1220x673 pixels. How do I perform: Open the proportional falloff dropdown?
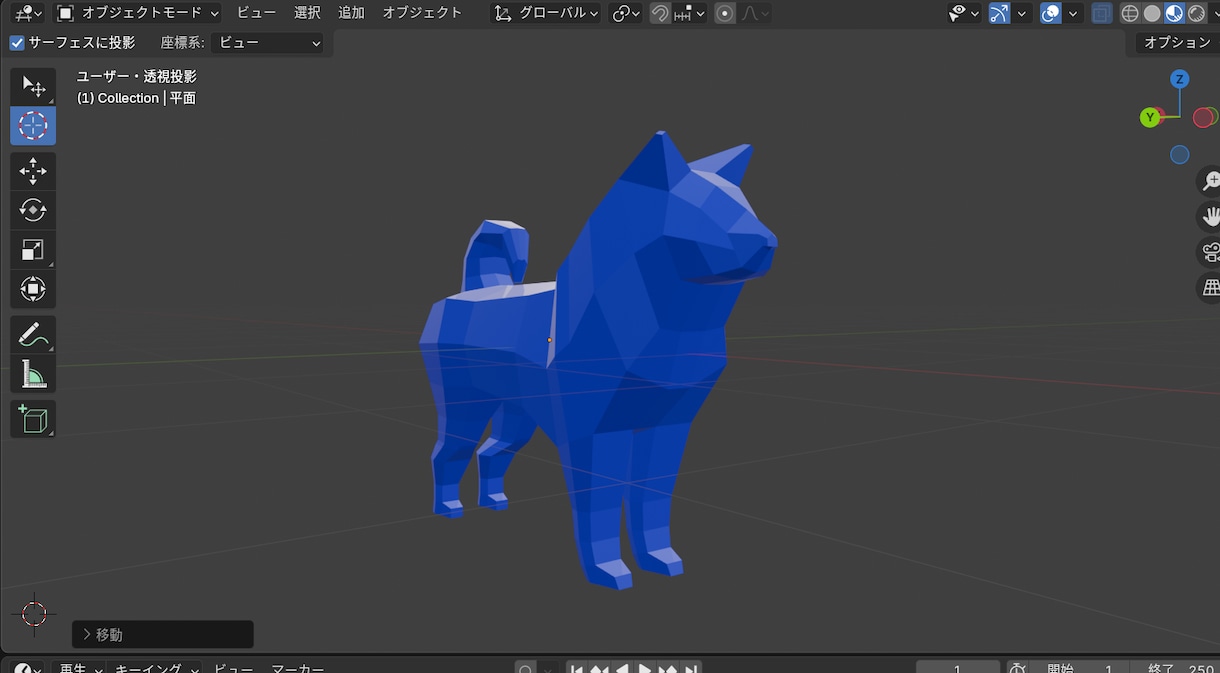[x=754, y=13]
